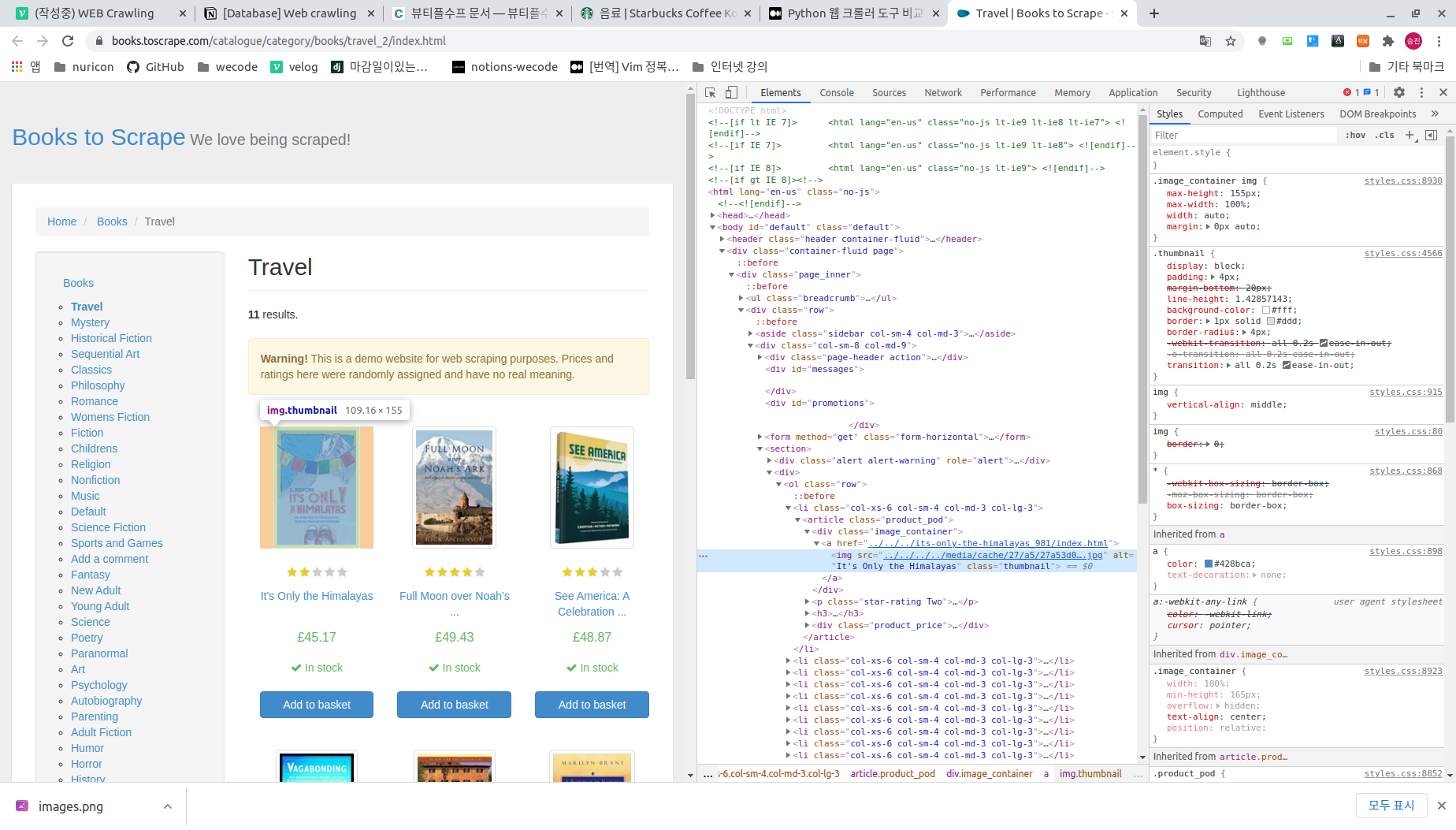
Task: Open the Google Translate icon in address bar
Action: point(1205,41)
